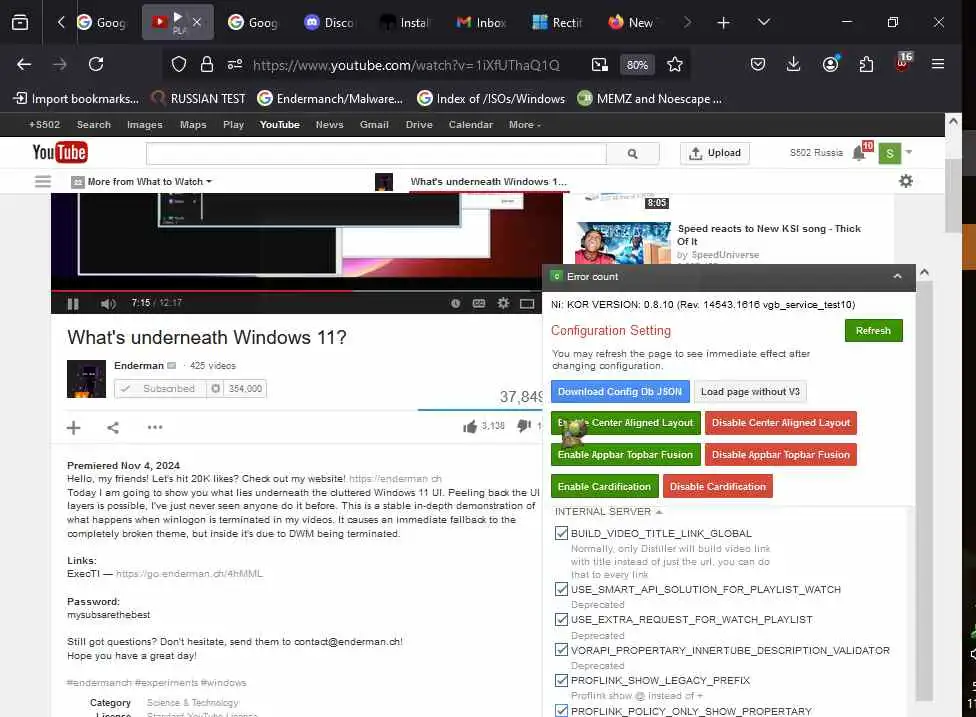Image resolution: width=976 pixels, height=717 pixels.
Task: Click the Save to Pocket icon
Action: (758, 64)
